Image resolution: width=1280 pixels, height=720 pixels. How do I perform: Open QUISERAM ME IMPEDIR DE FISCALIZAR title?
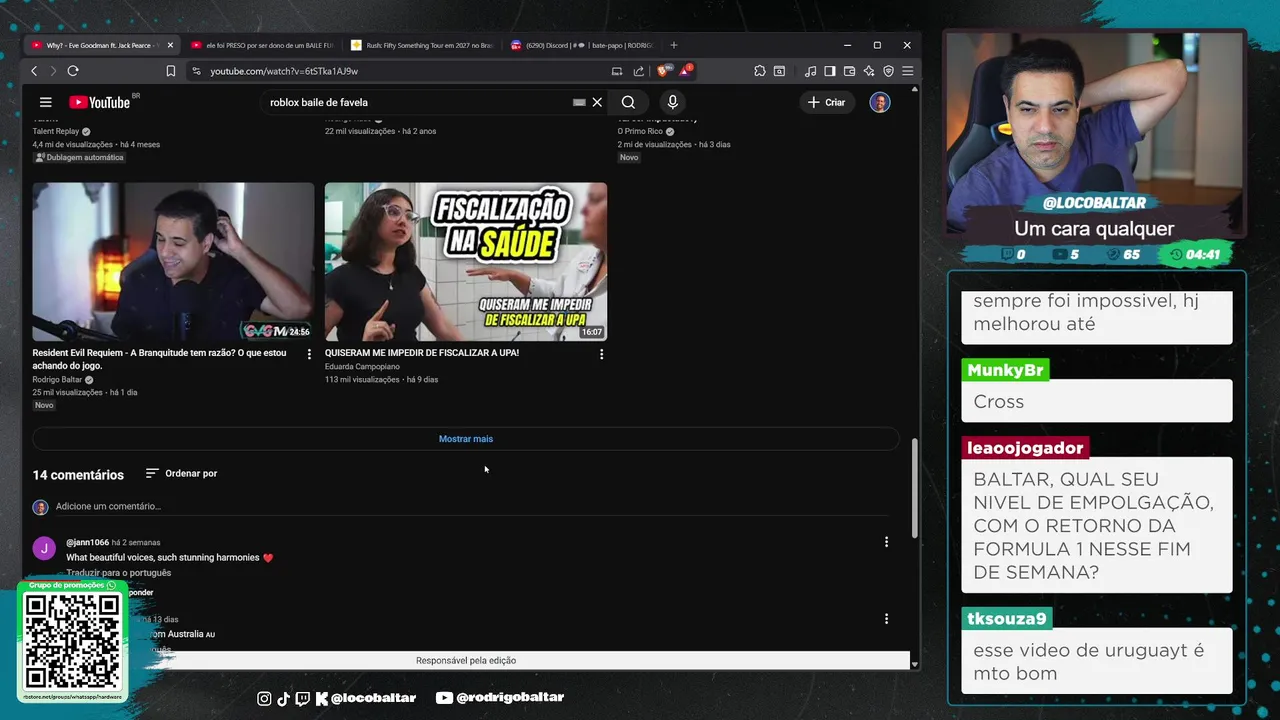click(x=422, y=353)
